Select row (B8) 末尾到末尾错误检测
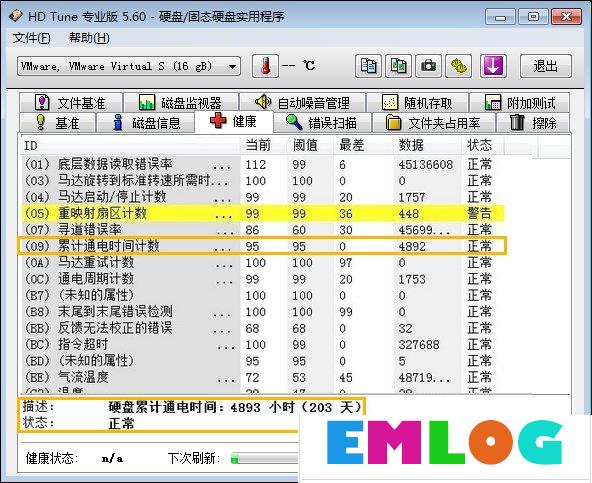Viewport: 592px width, 483px height. pos(262,312)
